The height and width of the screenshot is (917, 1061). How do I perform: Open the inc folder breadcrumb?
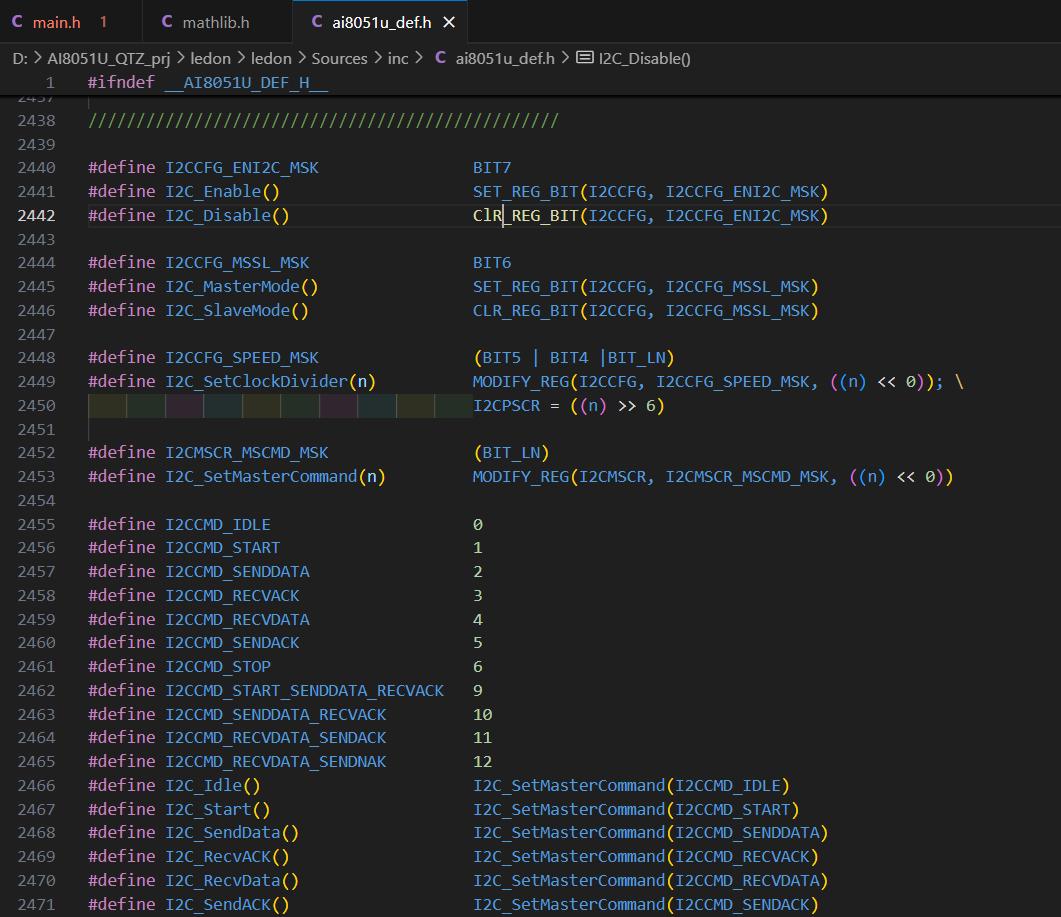[x=398, y=58]
